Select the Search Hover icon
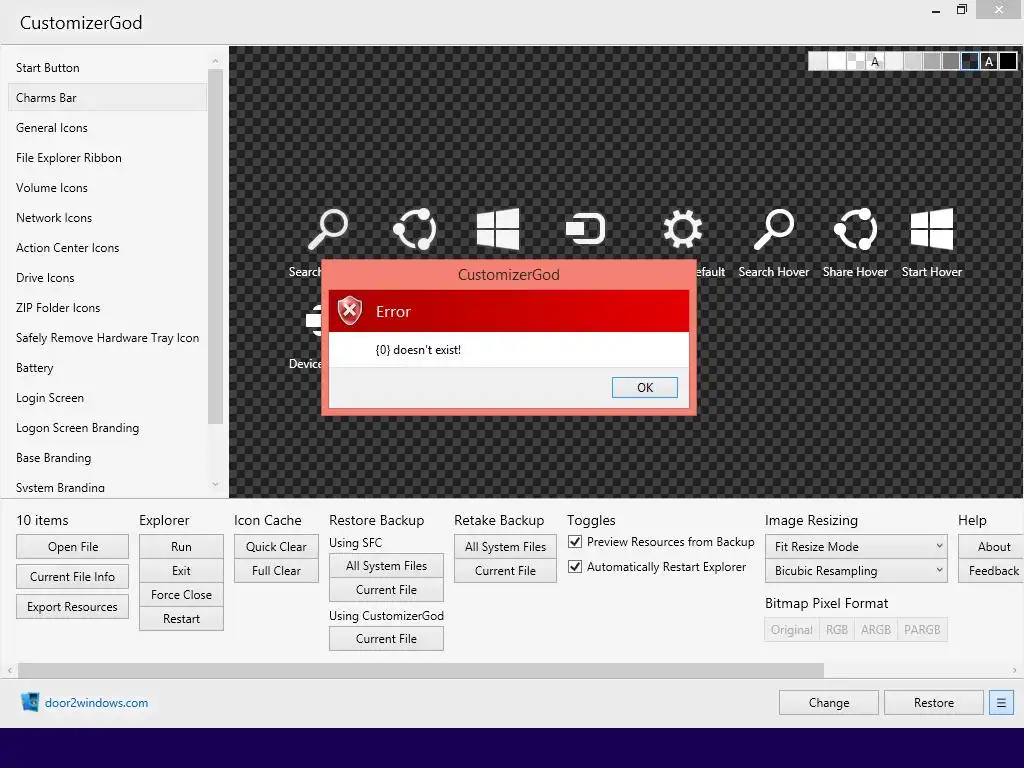 pos(774,229)
